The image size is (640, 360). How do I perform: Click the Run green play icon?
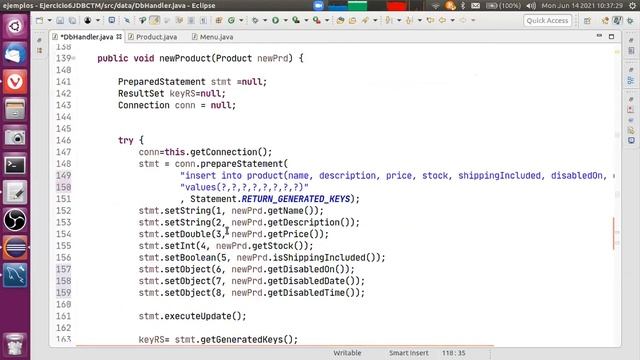[x=276, y=20]
